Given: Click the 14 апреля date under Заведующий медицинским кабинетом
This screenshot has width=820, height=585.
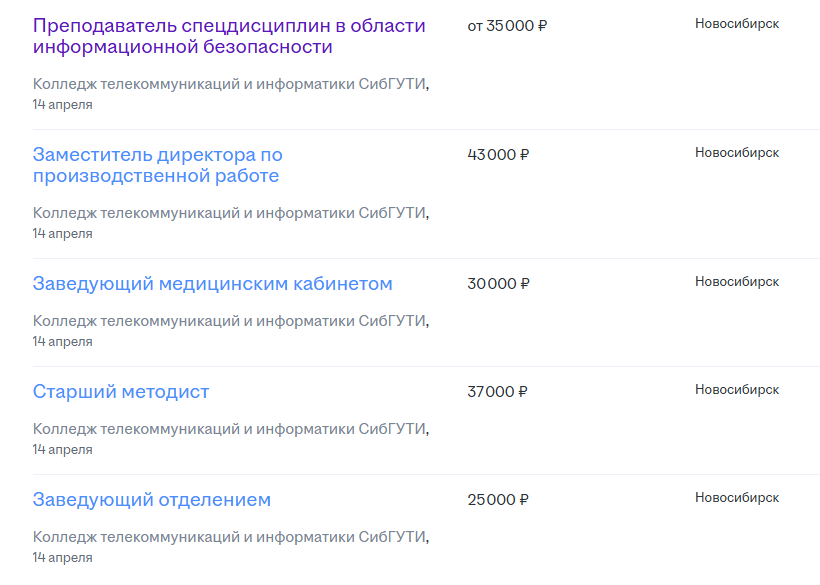Looking at the screenshot, I should coord(62,342).
